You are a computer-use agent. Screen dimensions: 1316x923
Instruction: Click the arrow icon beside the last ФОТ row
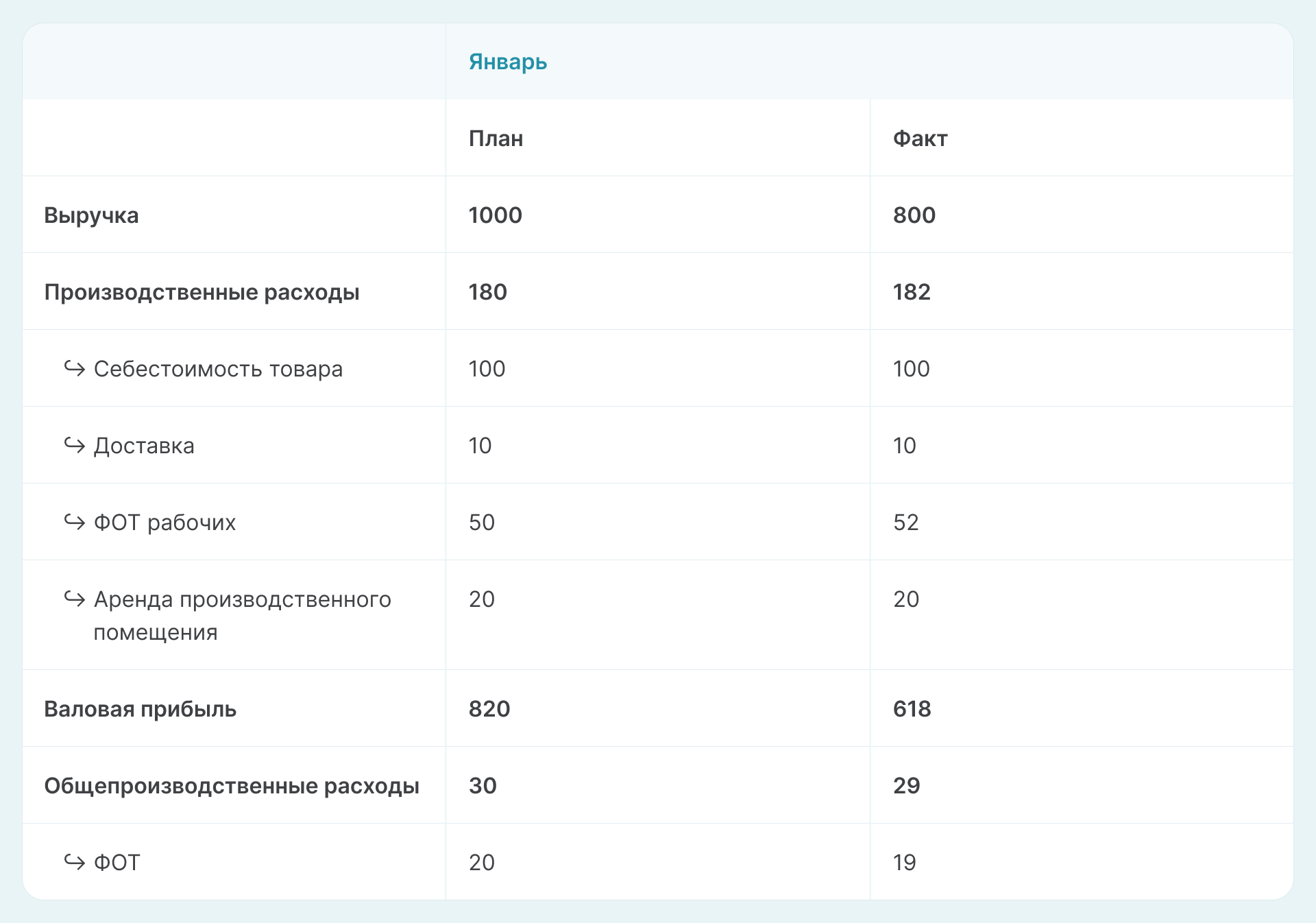pyautogui.click(x=74, y=861)
